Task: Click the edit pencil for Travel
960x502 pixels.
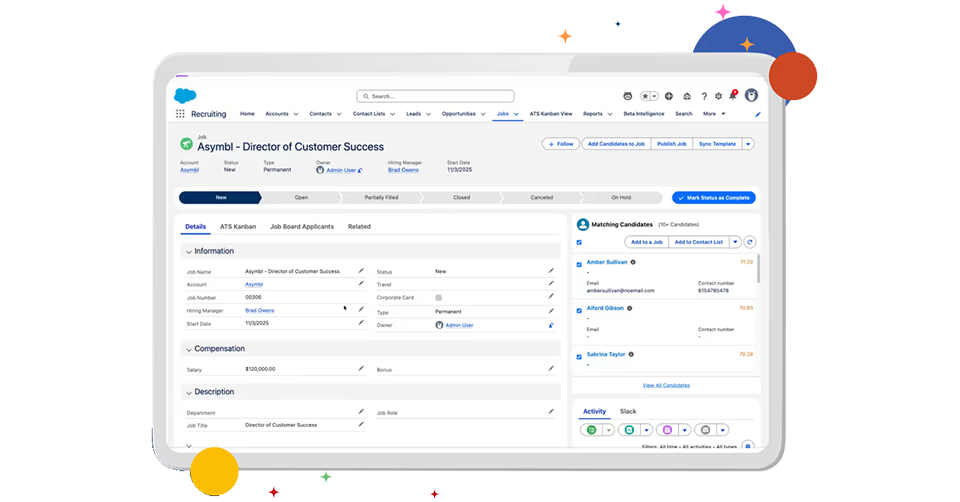Action: tap(551, 283)
